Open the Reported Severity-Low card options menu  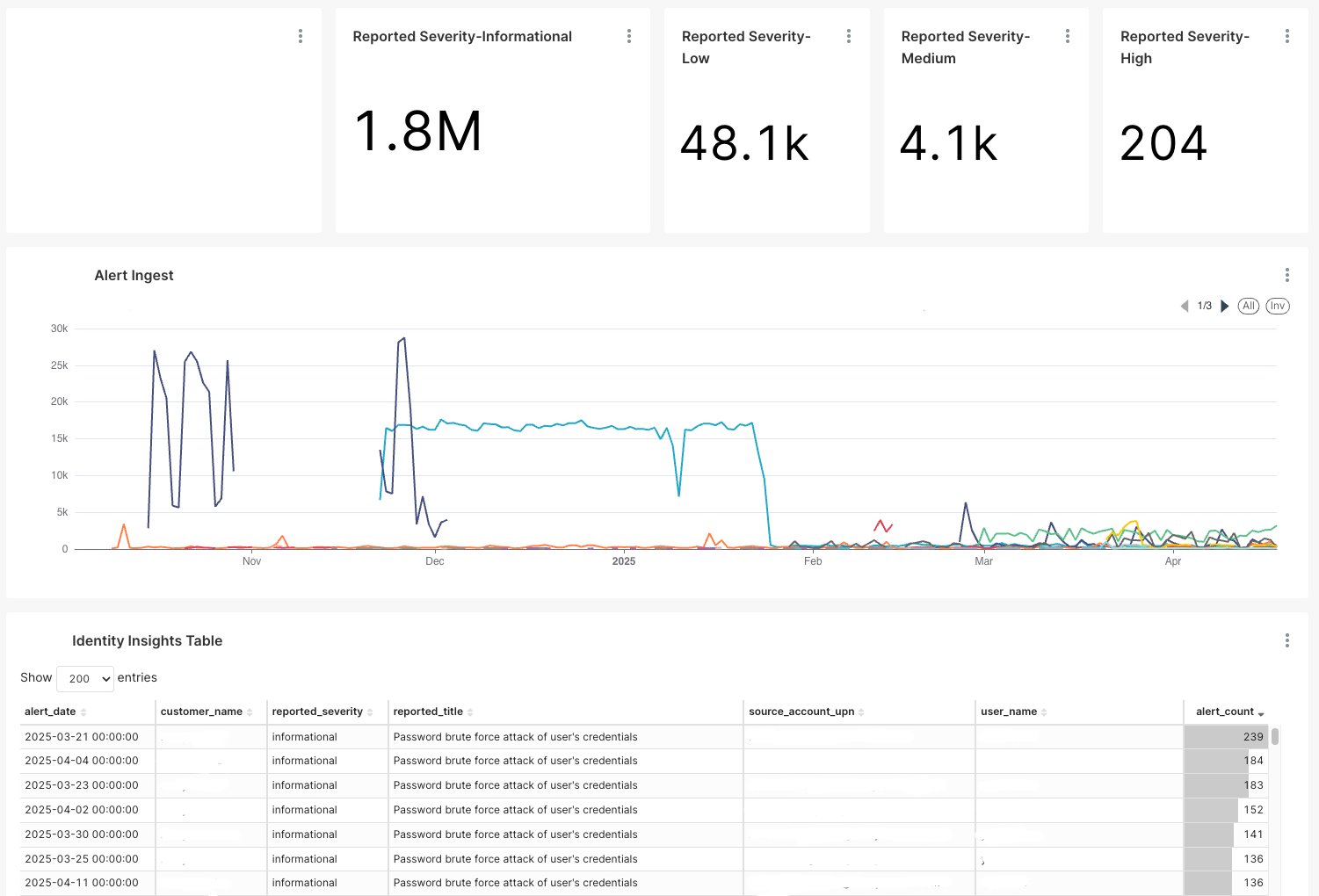848,36
